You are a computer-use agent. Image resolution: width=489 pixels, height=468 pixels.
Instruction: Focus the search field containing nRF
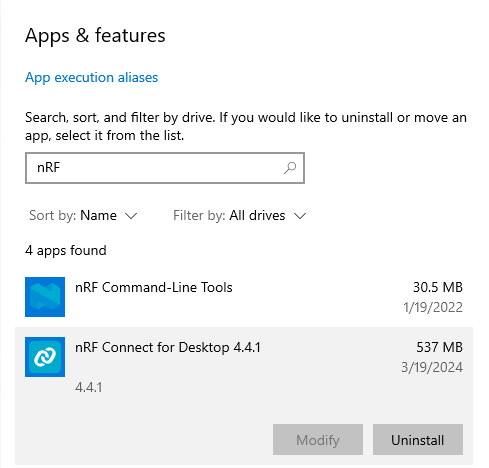(x=165, y=168)
